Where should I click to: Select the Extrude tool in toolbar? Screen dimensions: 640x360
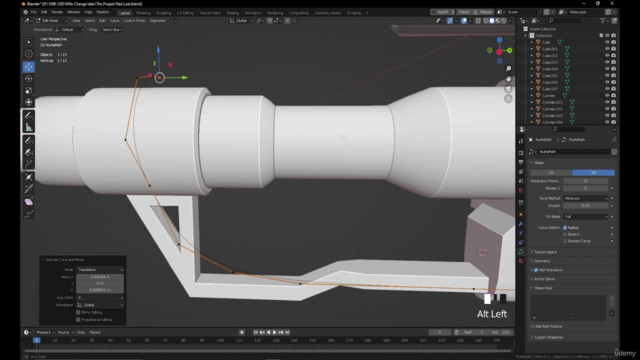29,164
